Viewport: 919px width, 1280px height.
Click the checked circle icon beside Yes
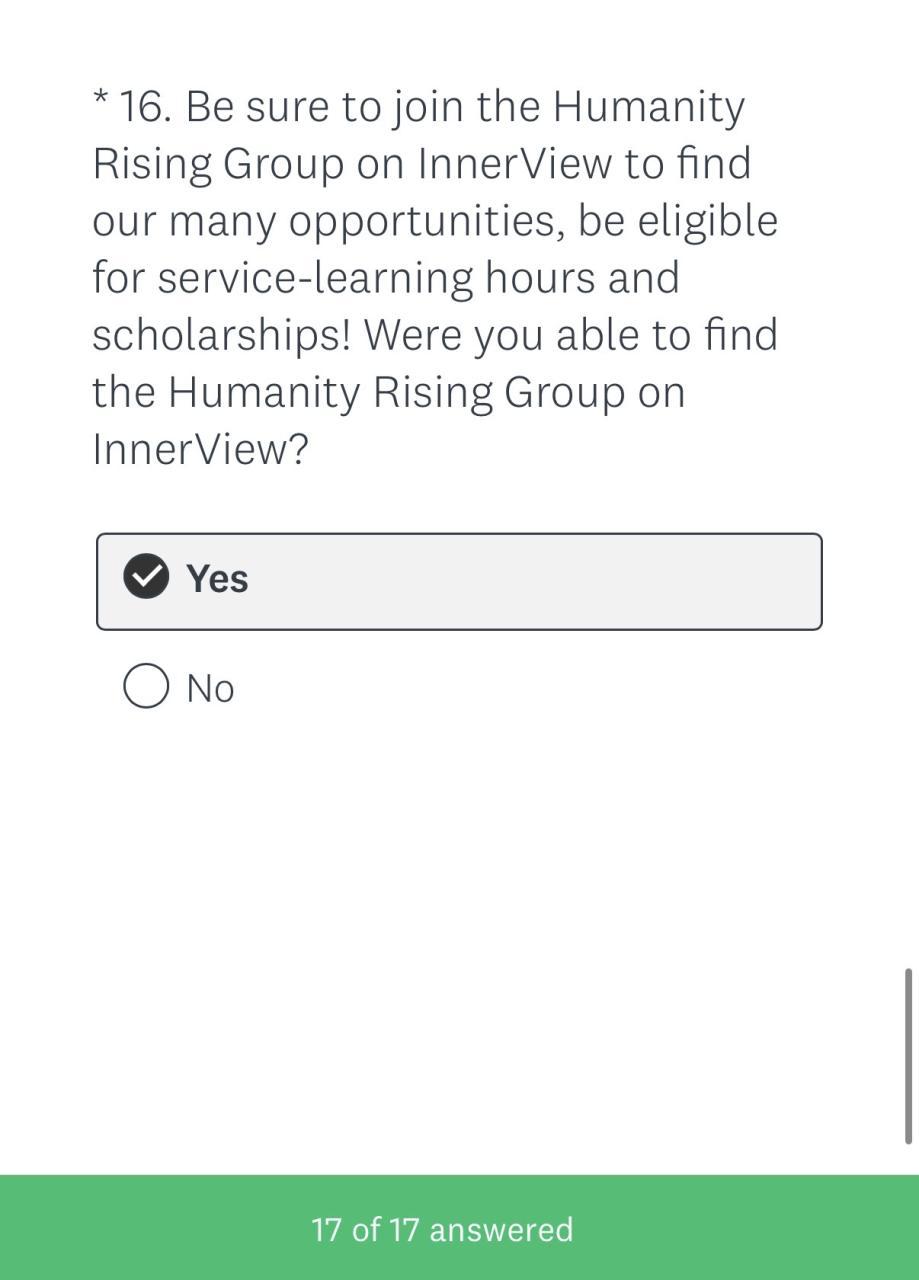tap(146, 577)
